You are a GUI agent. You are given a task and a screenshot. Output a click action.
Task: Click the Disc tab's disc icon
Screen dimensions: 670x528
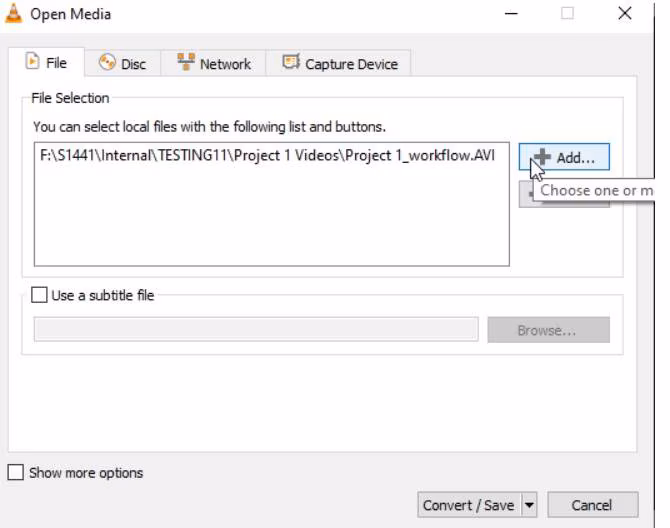coord(107,63)
